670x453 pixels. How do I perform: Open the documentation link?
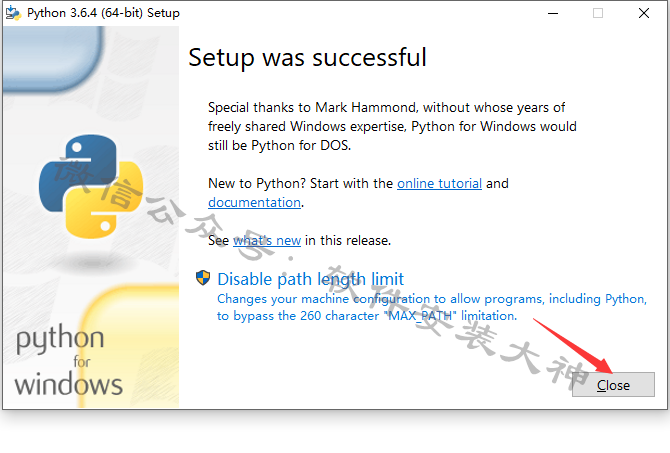point(255,202)
